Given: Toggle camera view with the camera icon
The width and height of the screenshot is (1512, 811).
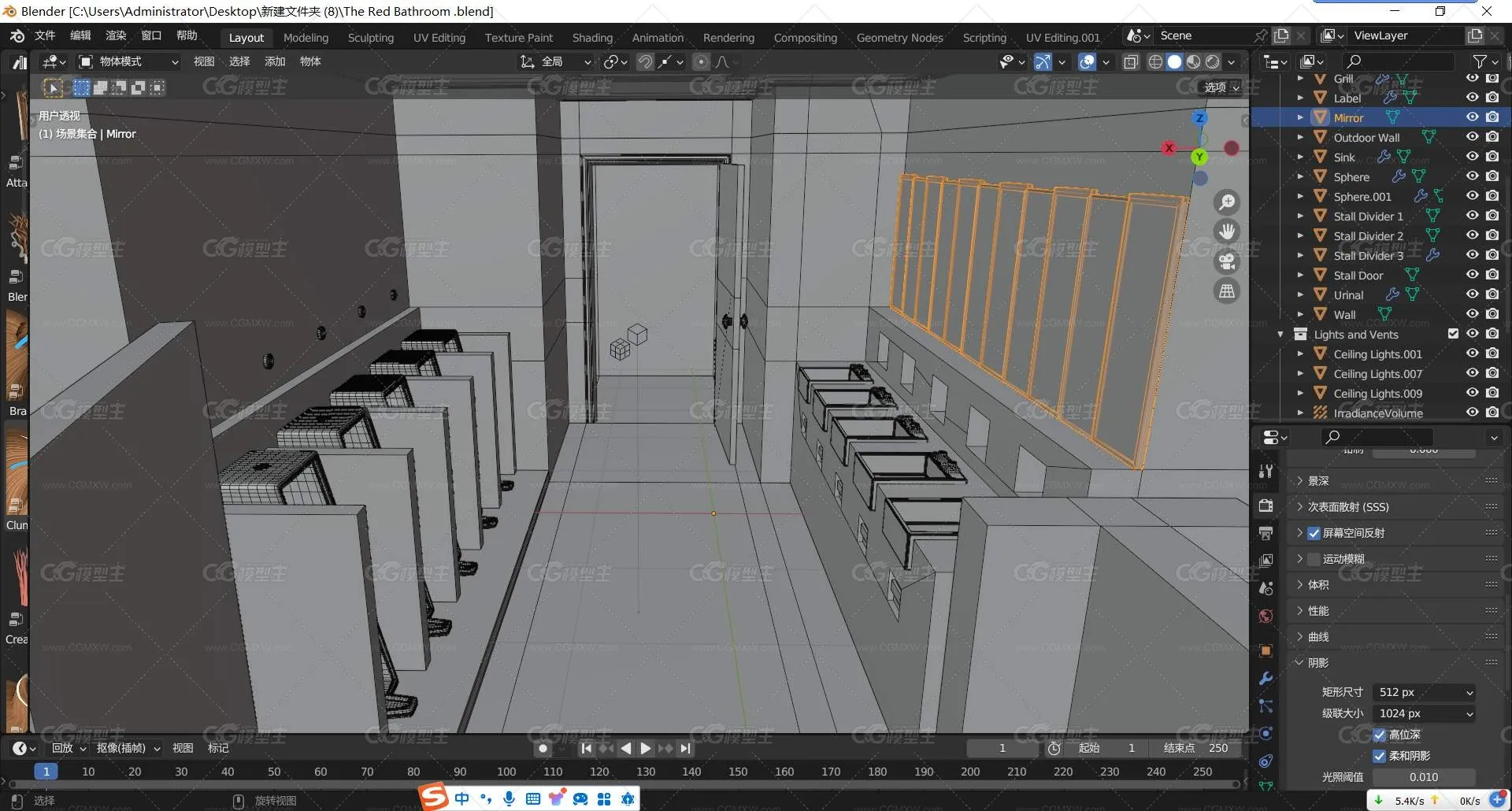Looking at the screenshot, I should 1227,261.
